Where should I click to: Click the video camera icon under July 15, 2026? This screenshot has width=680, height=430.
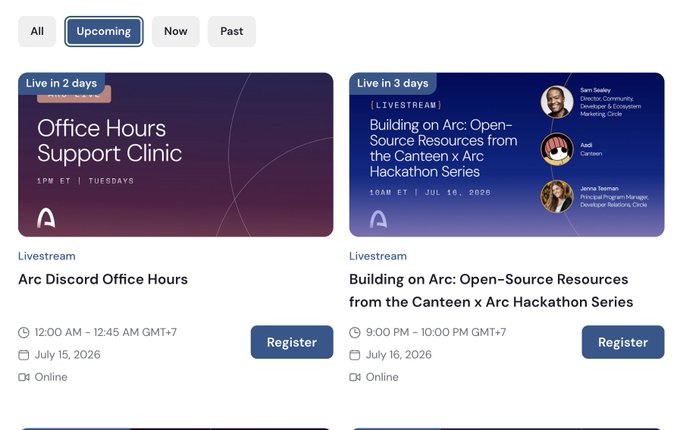[24, 377]
